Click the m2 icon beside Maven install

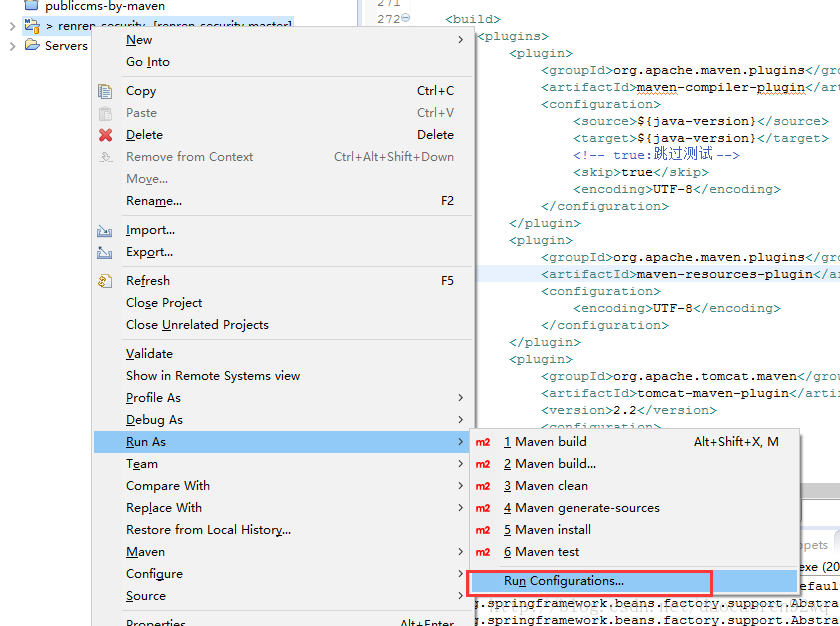tap(483, 530)
